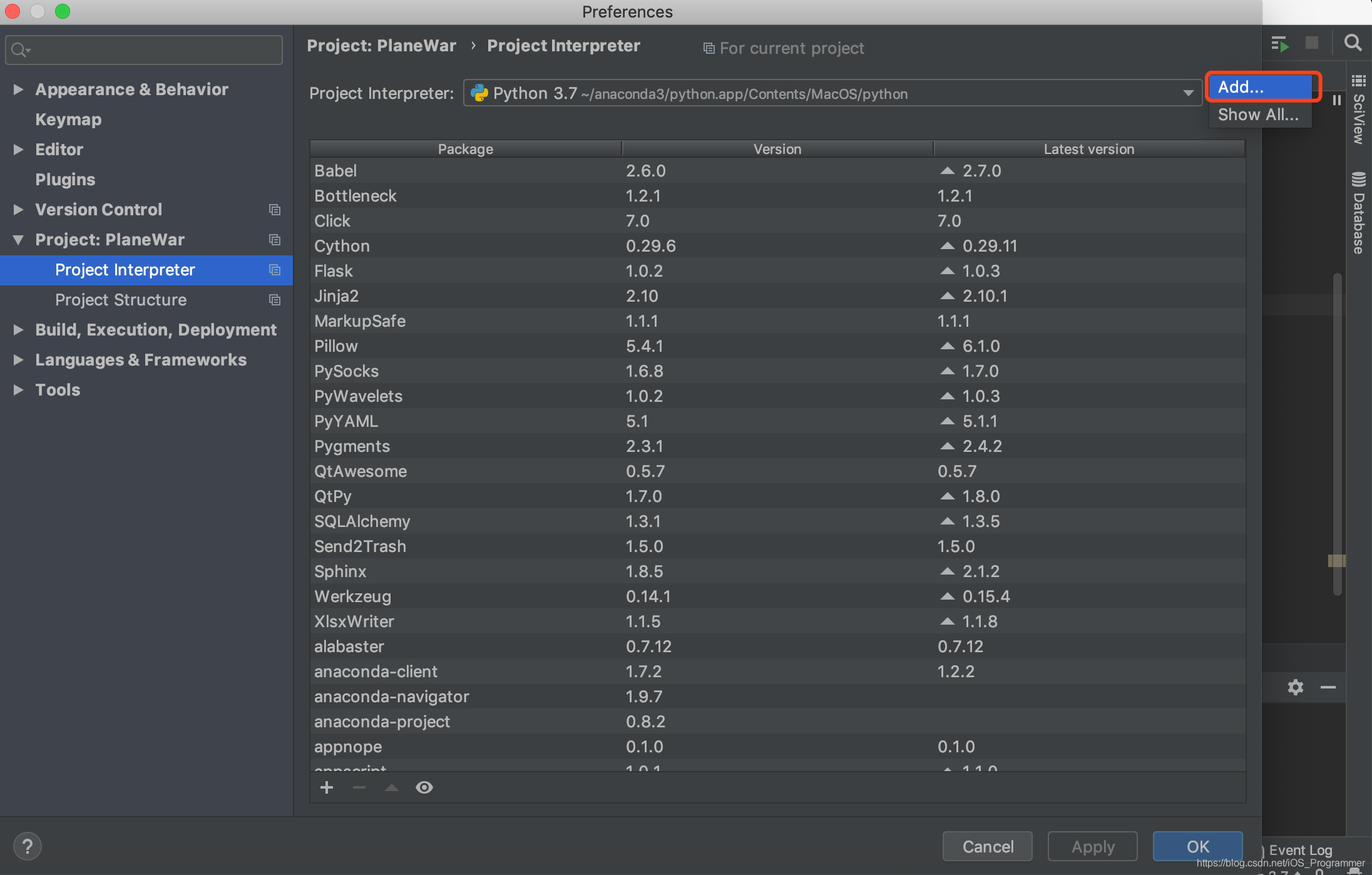The height and width of the screenshot is (875, 1372).
Task: Expand Languages & Frameworks section
Action: click(x=18, y=360)
